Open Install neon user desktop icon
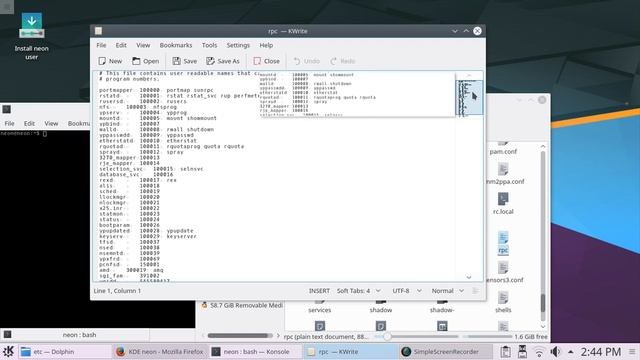640x360 pixels. (31, 37)
